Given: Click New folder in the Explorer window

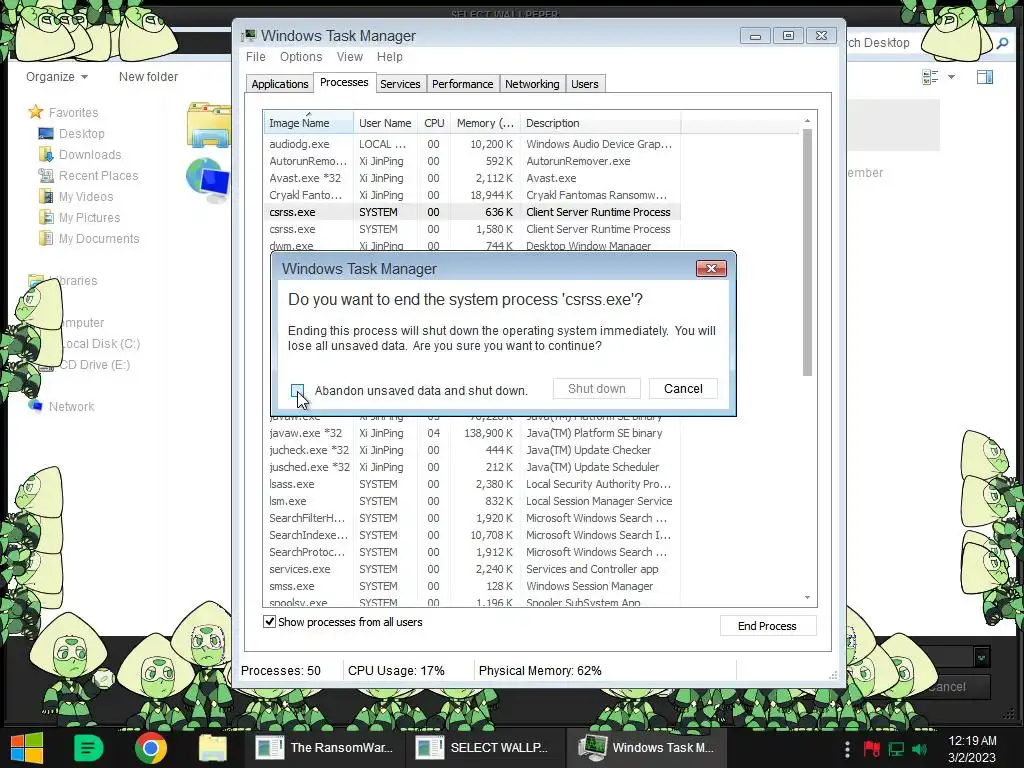Looking at the screenshot, I should (x=148, y=76).
